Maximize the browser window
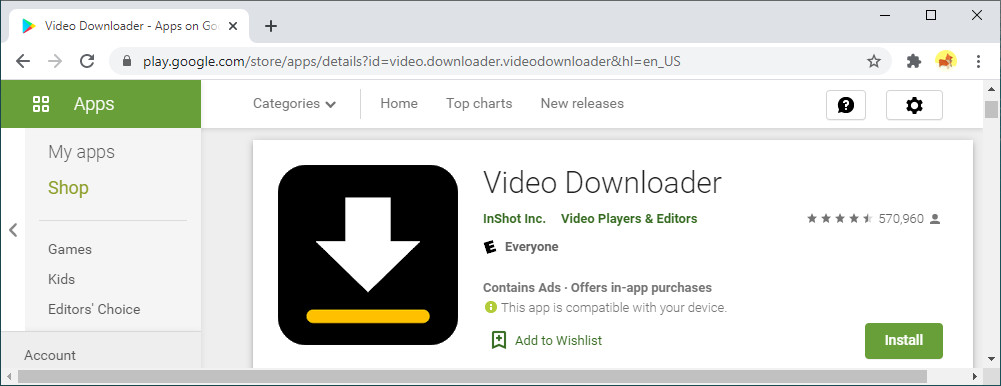This screenshot has width=1001, height=386. [x=931, y=16]
